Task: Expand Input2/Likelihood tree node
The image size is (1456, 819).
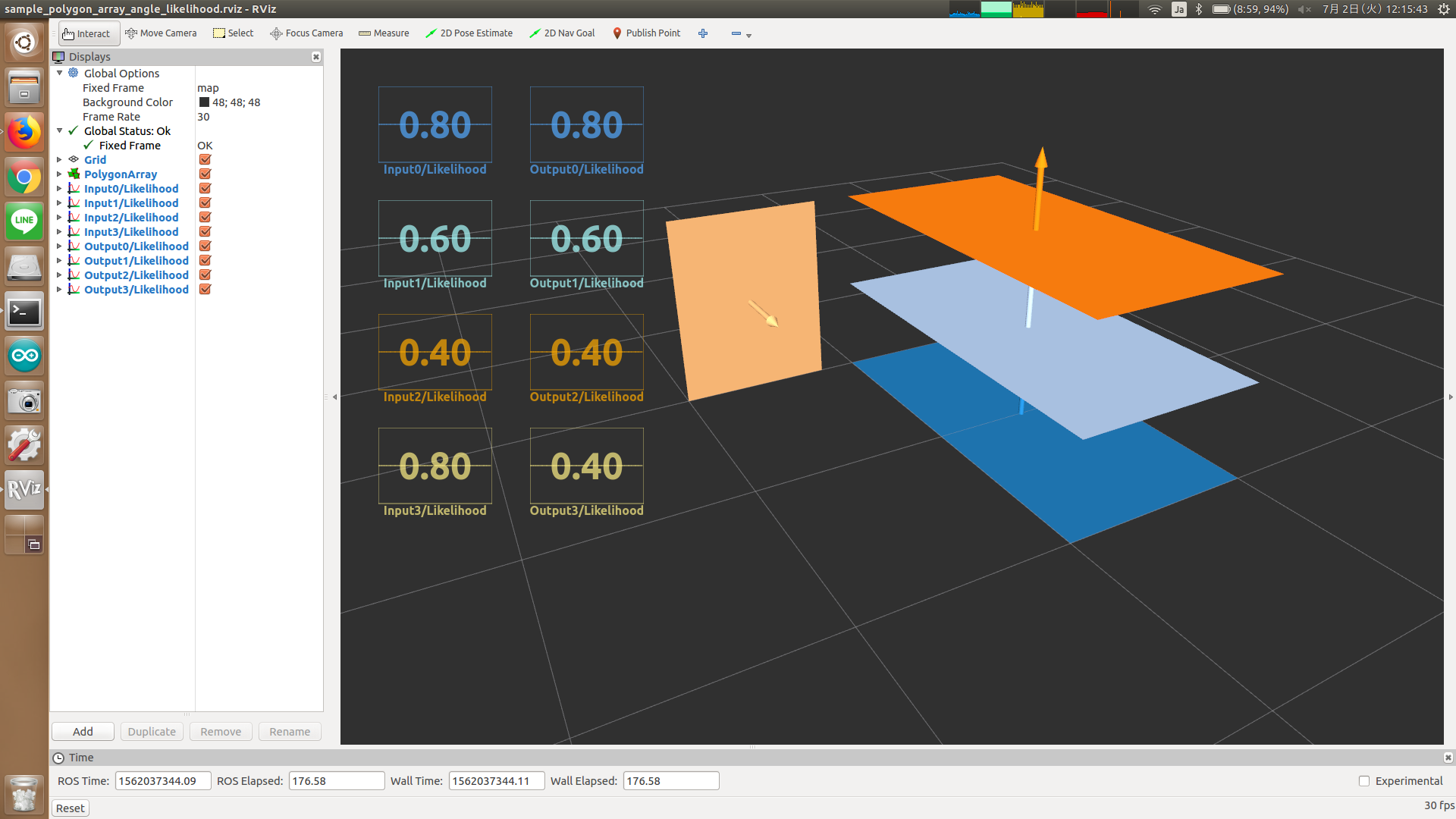Action: pos(60,217)
